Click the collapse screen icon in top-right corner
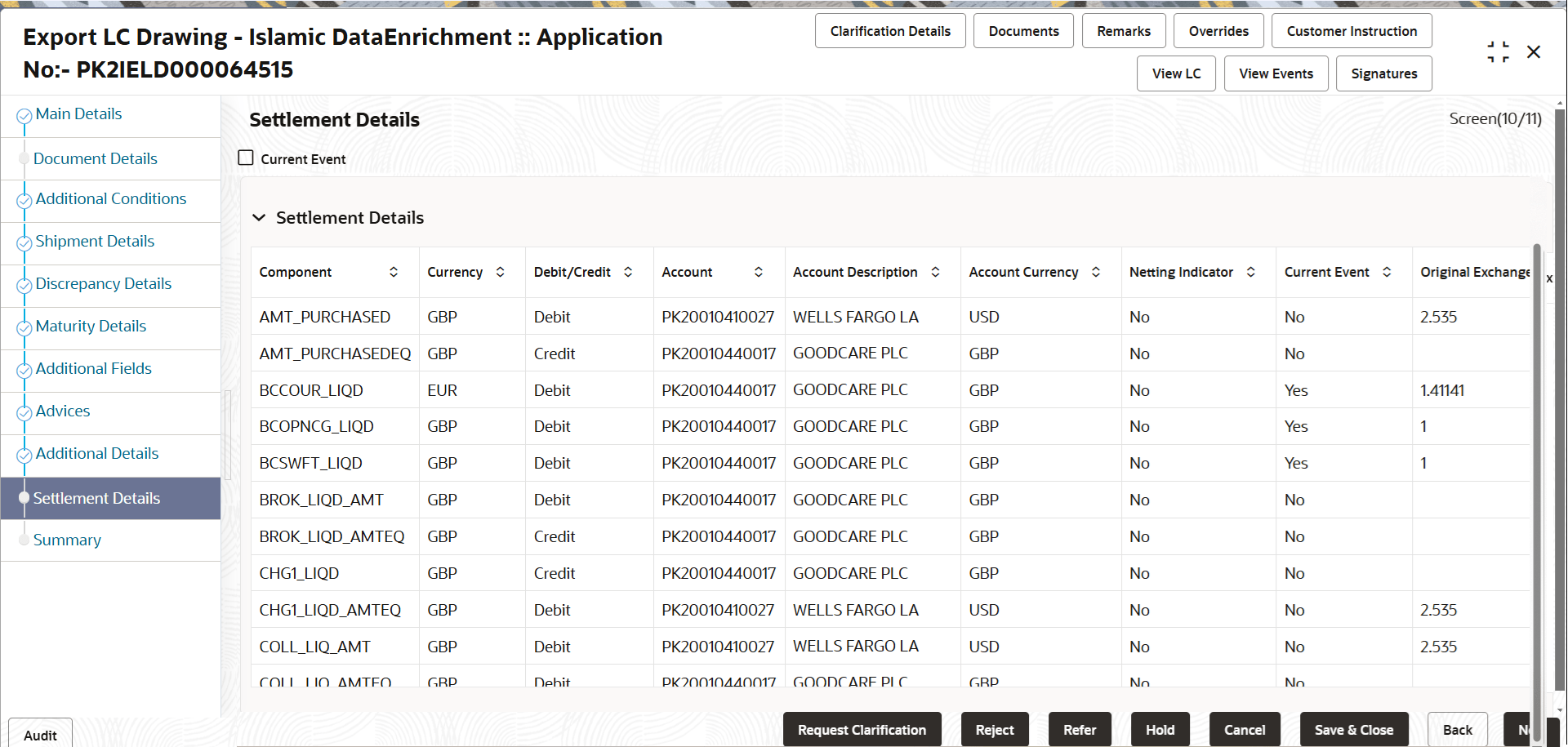This screenshot has height=747, width=1568. pyautogui.click(x=1498, y=51)
